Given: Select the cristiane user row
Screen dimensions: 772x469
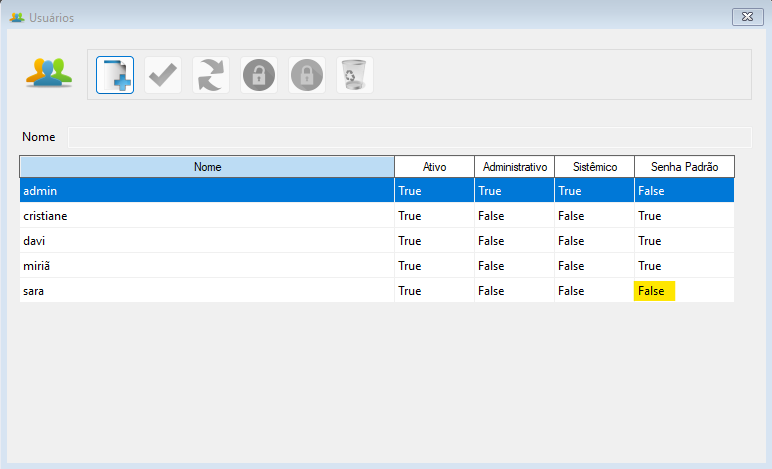Looking at the screenshot, I should (x=207, y=215).
